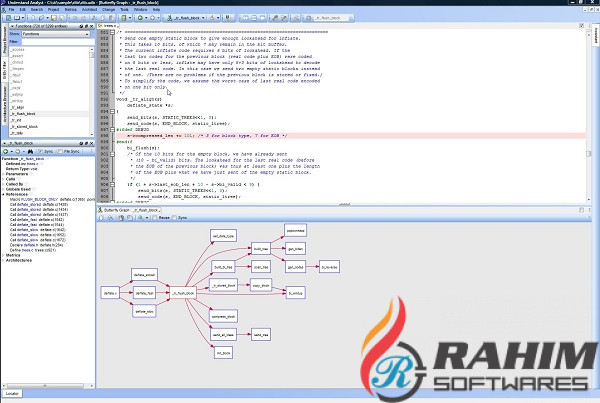
Task: Click the compress_block node in graph
Action: click(223, 317)
